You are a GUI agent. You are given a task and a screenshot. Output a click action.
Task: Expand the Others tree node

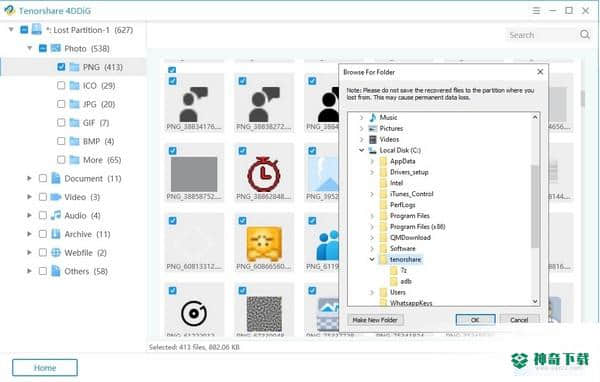pos(29,271)
